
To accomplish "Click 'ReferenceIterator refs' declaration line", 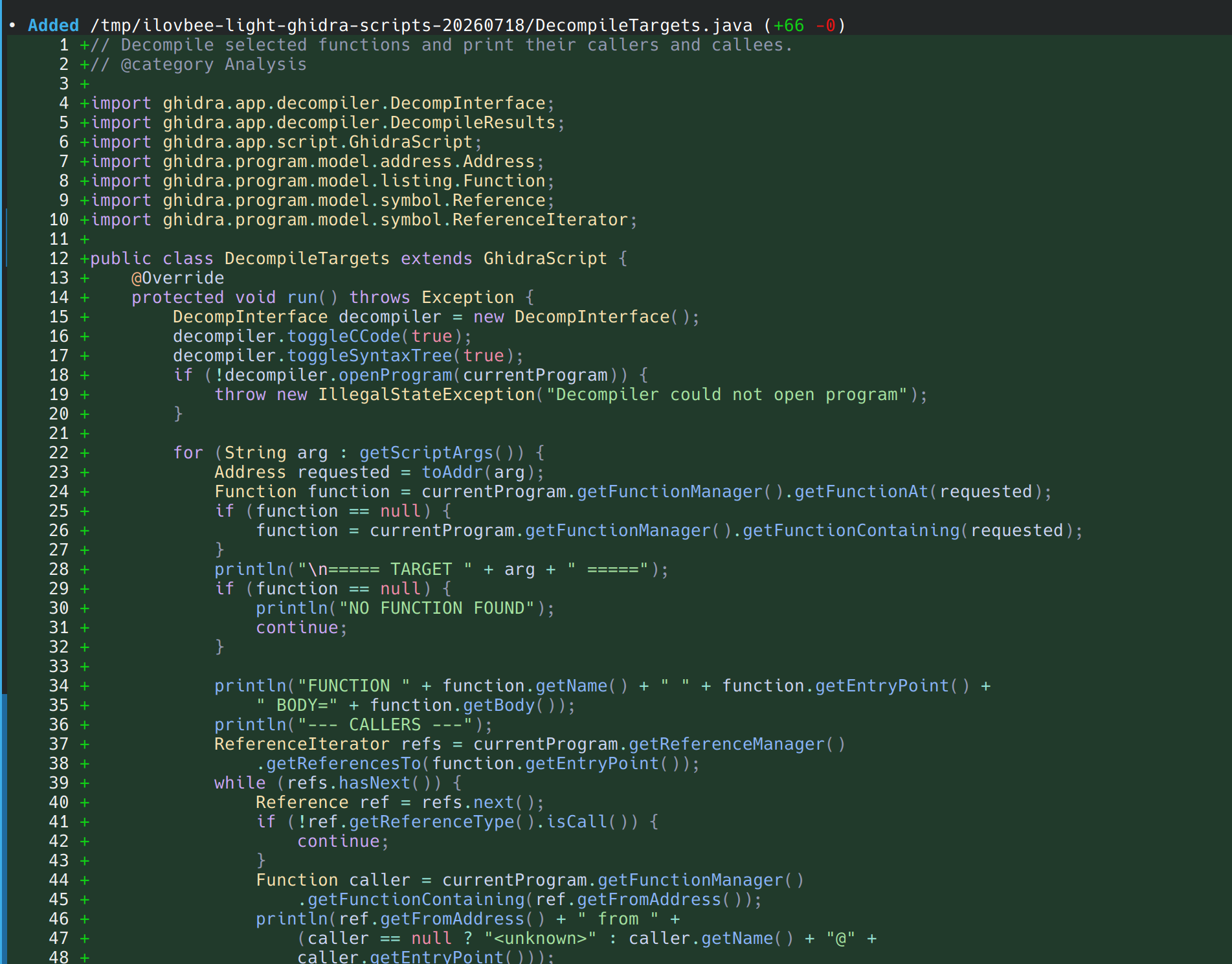I will click(x=530, y=744).
